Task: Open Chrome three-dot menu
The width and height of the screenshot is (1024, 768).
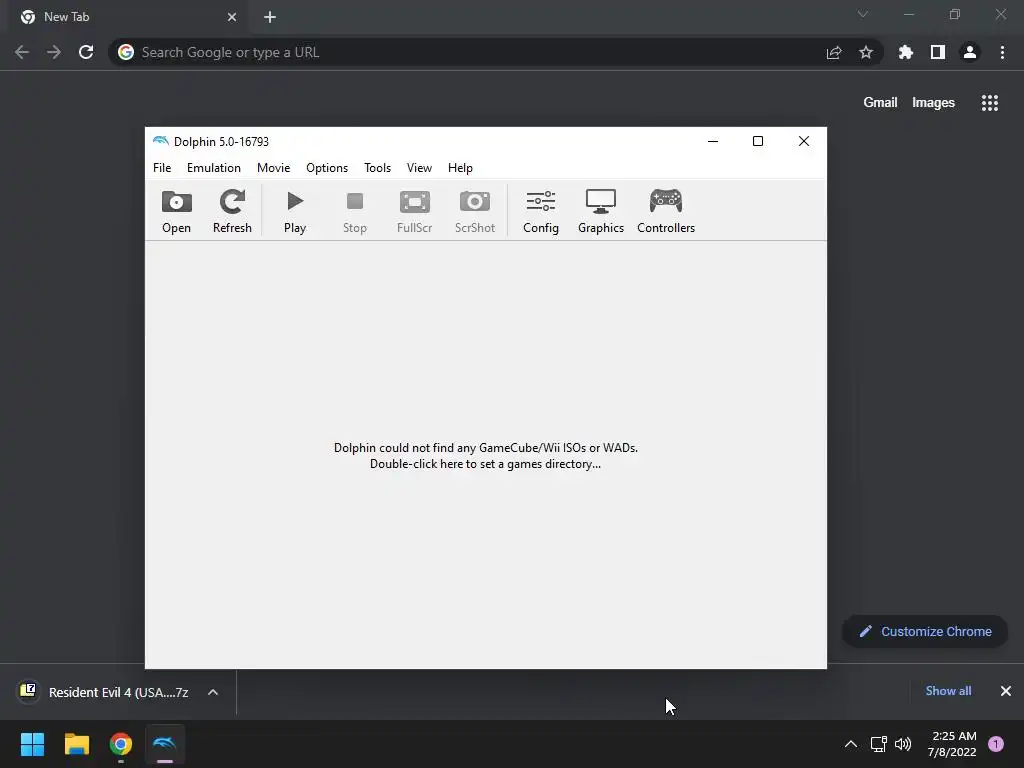Action: click(x=1002, y=52)
